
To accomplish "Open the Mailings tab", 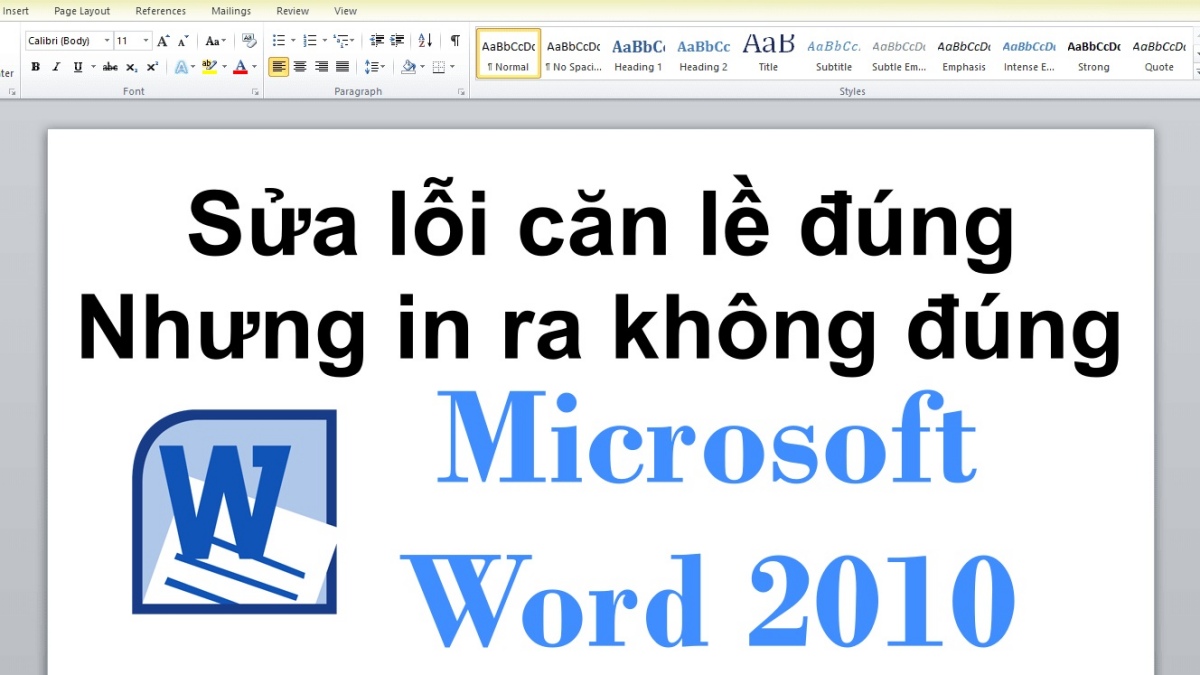I will pyautogui.click(x=231, y=11).
